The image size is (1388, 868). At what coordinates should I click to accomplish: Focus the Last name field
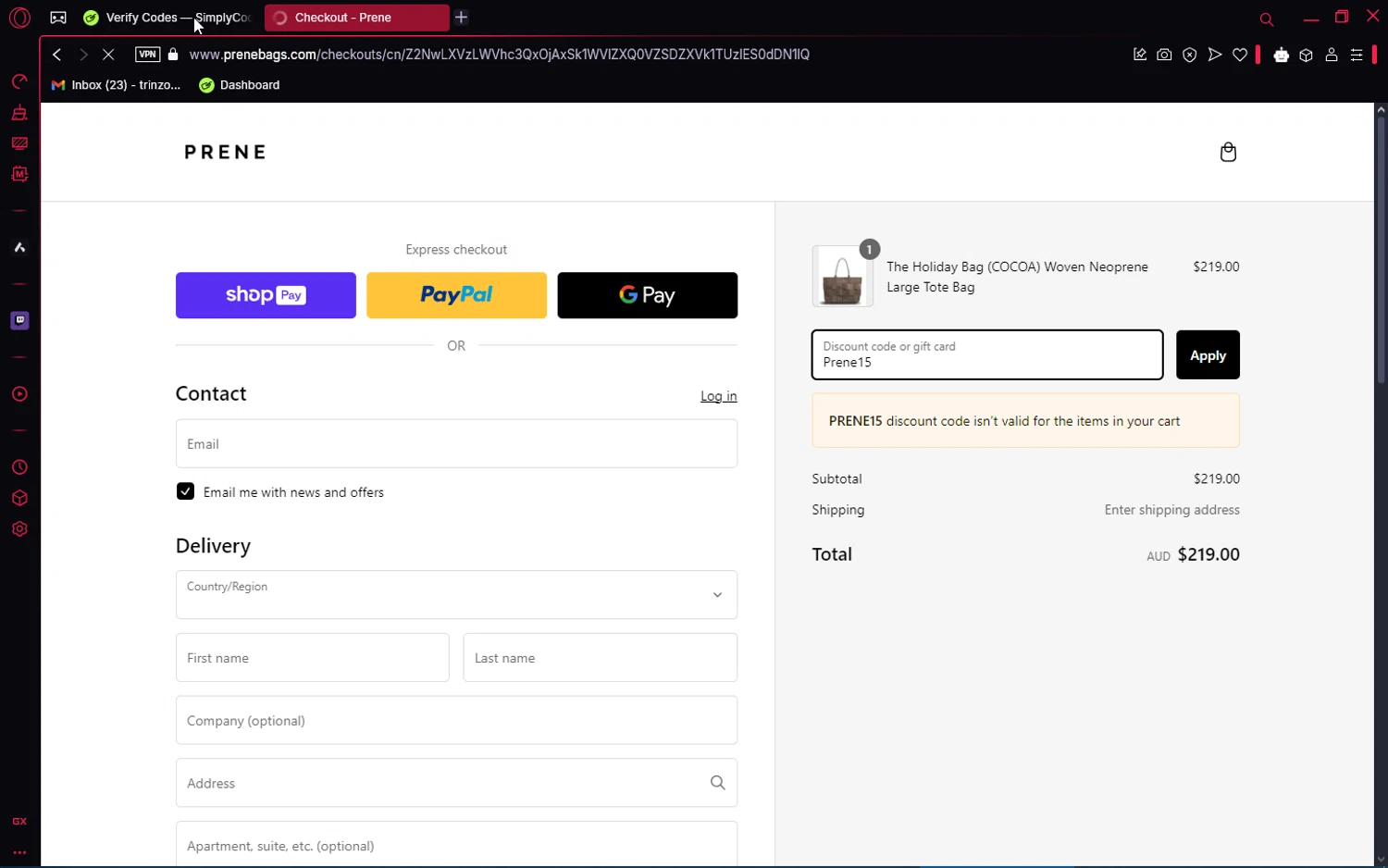601,658
